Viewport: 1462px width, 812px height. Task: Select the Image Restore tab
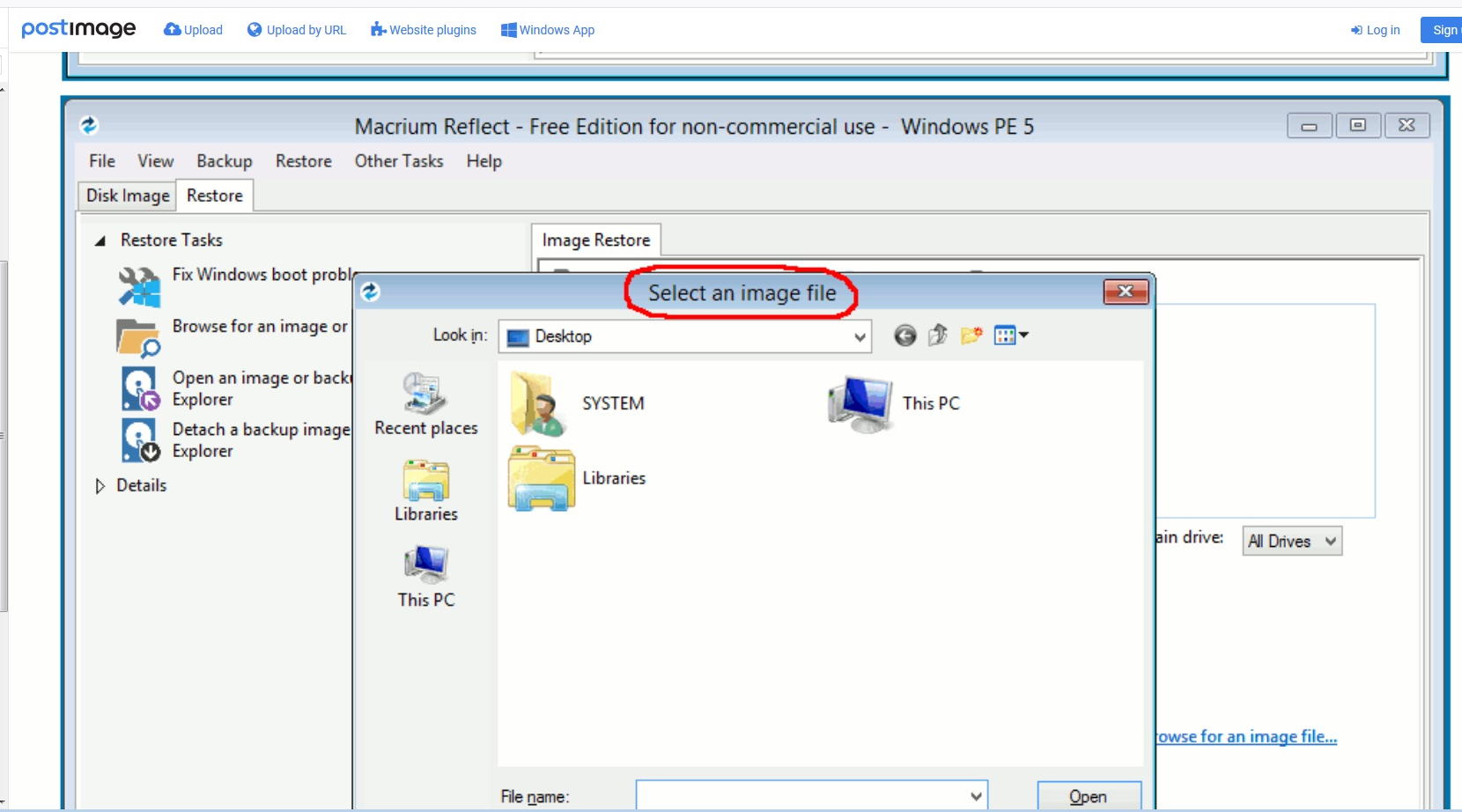[x=596, y=240]
